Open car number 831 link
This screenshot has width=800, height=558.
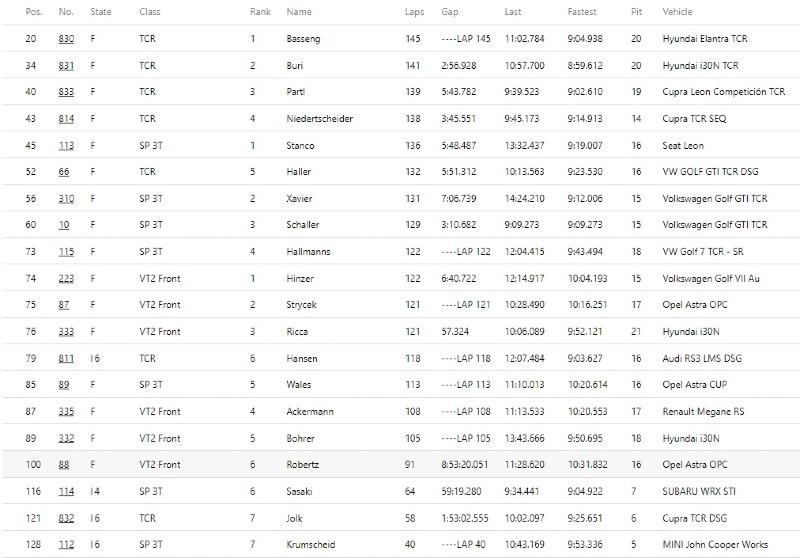[x=66, y=66]
